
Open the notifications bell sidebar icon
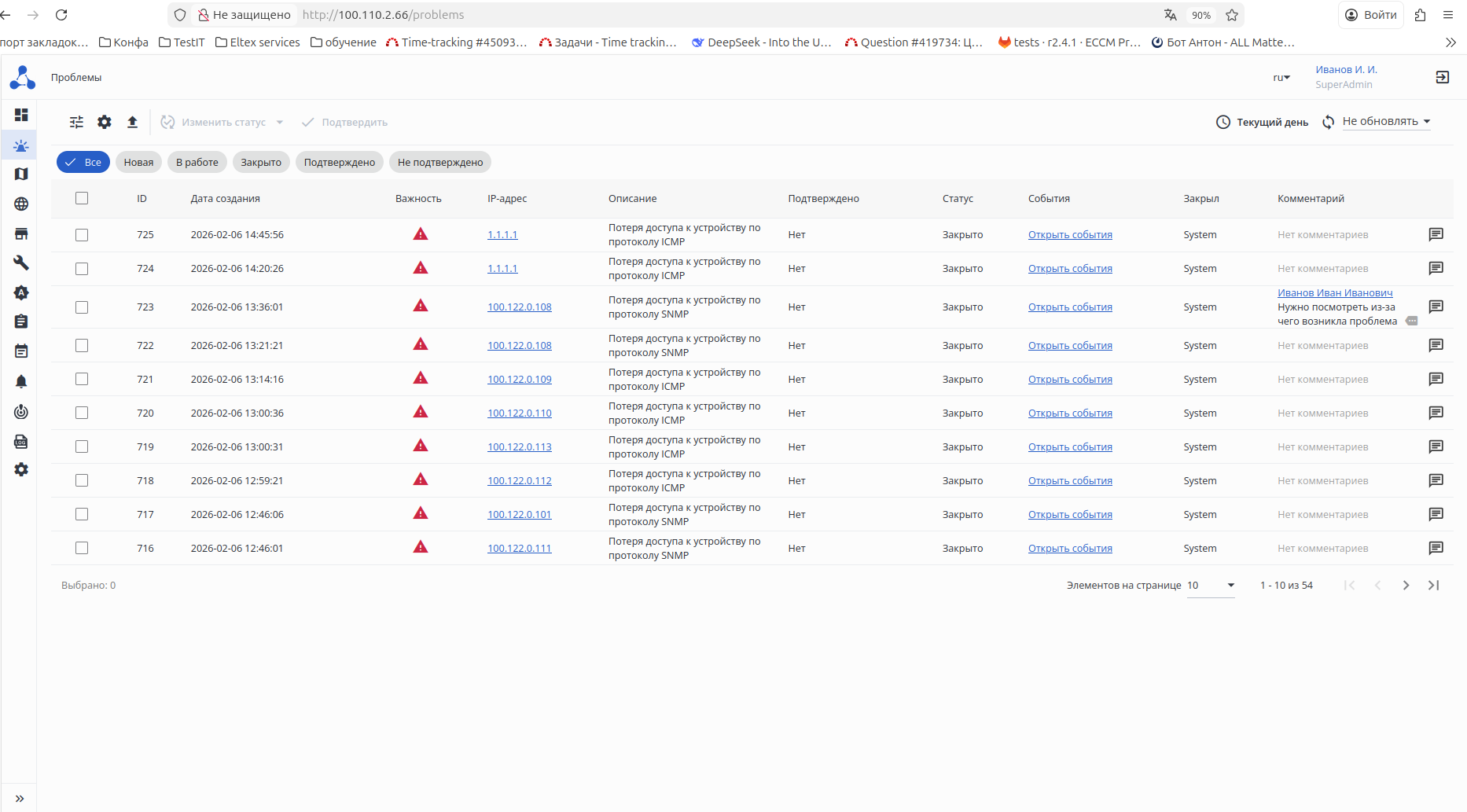pyautogui.click(x=21, y=381)
